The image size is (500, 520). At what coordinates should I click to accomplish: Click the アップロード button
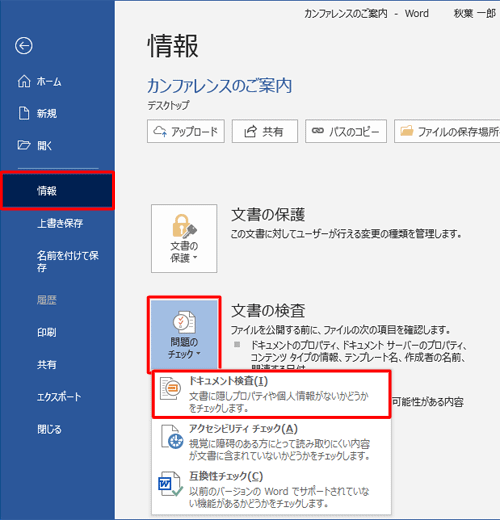(186, 131)
